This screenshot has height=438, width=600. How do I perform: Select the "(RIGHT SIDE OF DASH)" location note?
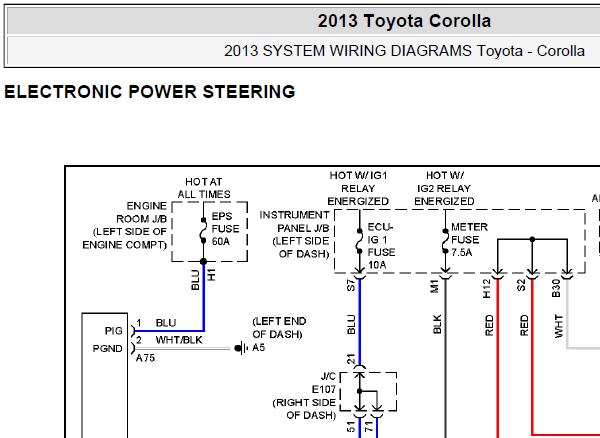pyautogui.click(x=304, y=409)
